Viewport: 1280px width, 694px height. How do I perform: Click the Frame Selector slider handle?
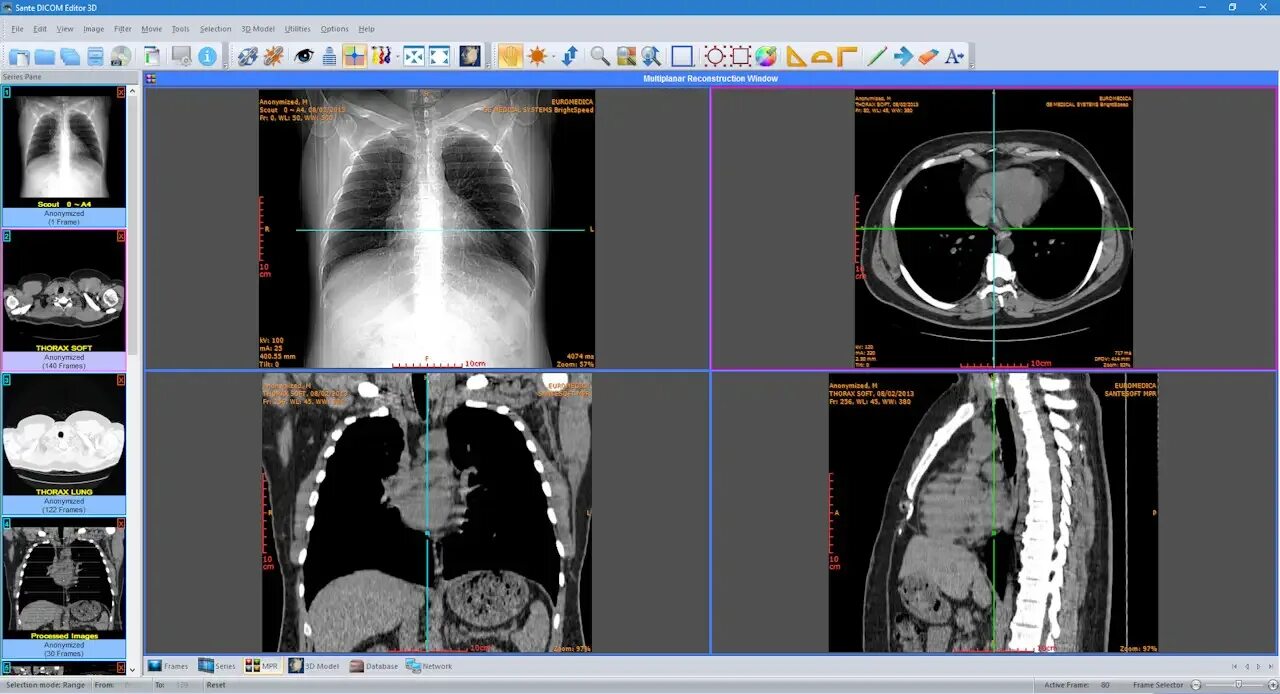point(1238,684)
